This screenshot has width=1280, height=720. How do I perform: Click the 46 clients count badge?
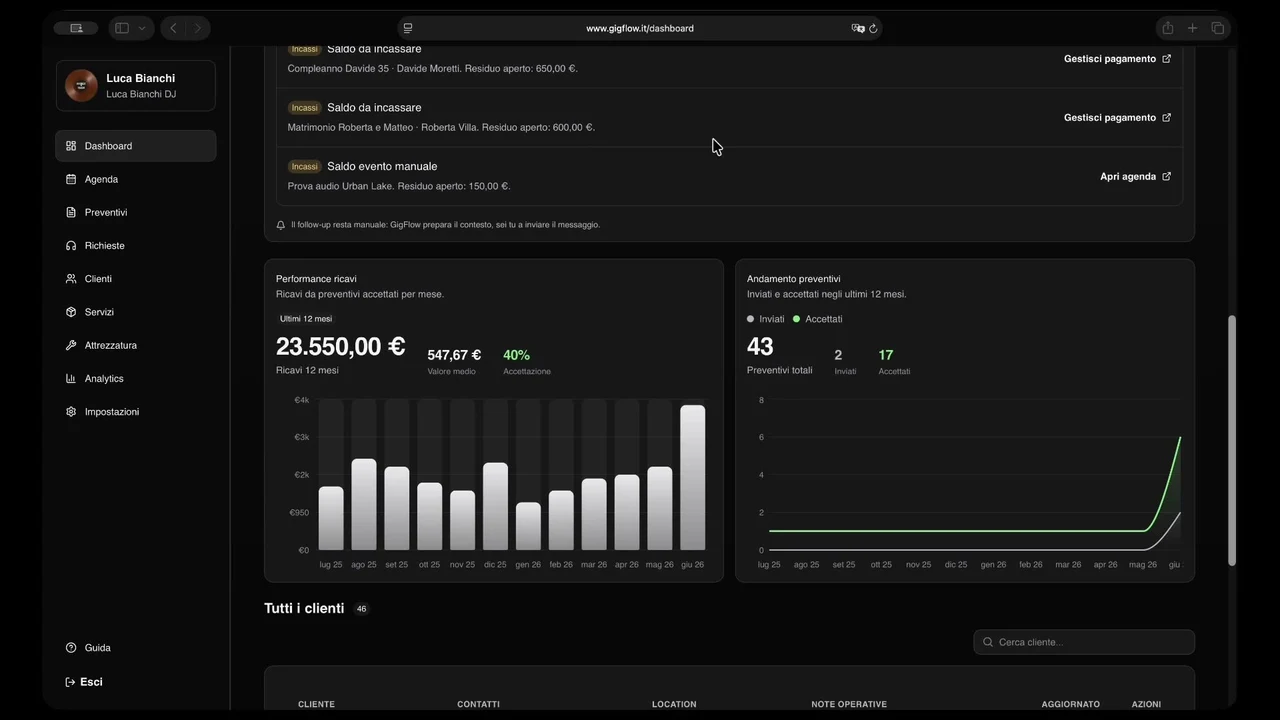[361, 609]
